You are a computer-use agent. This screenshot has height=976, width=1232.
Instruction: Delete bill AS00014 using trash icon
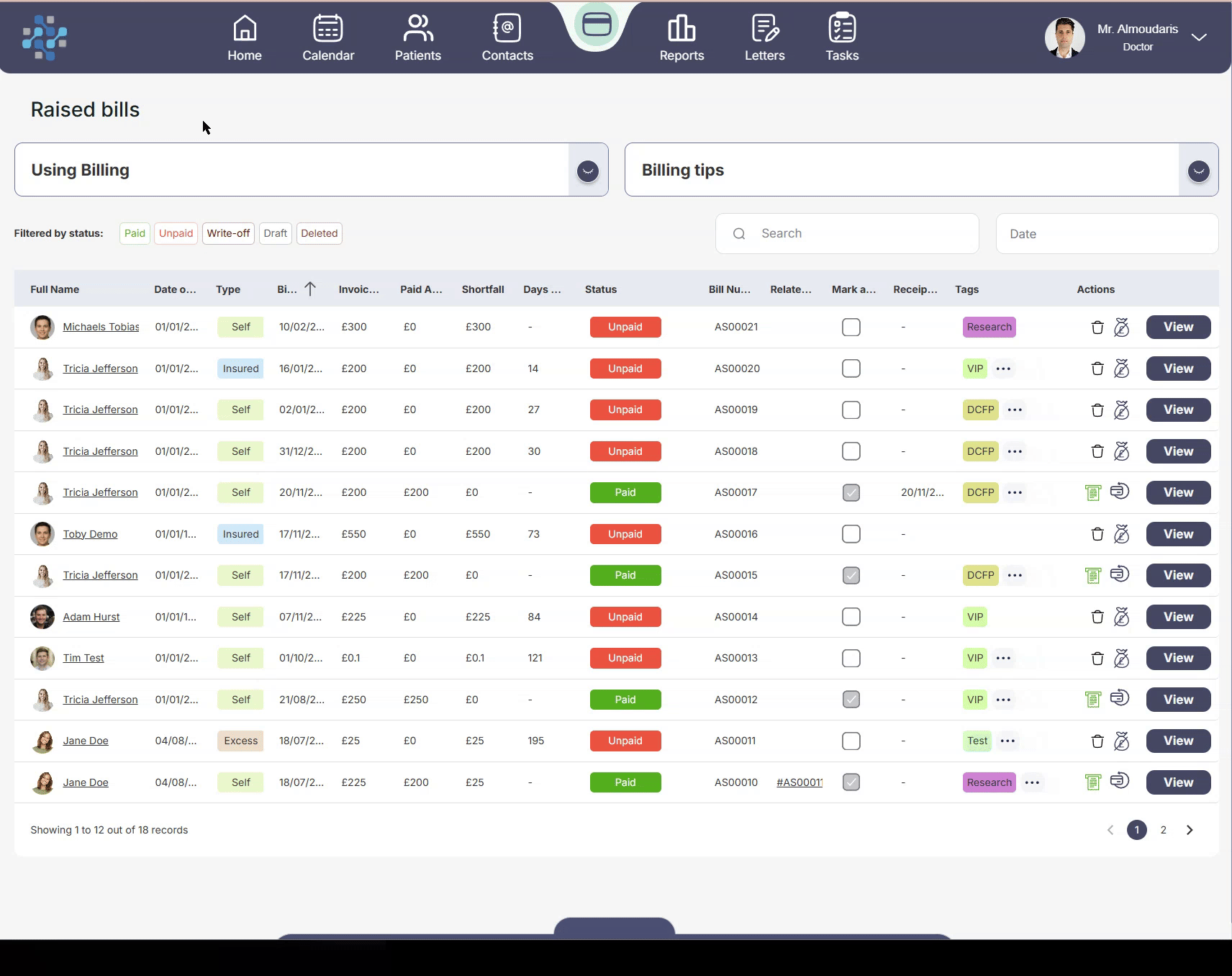tap(1097, 617)
